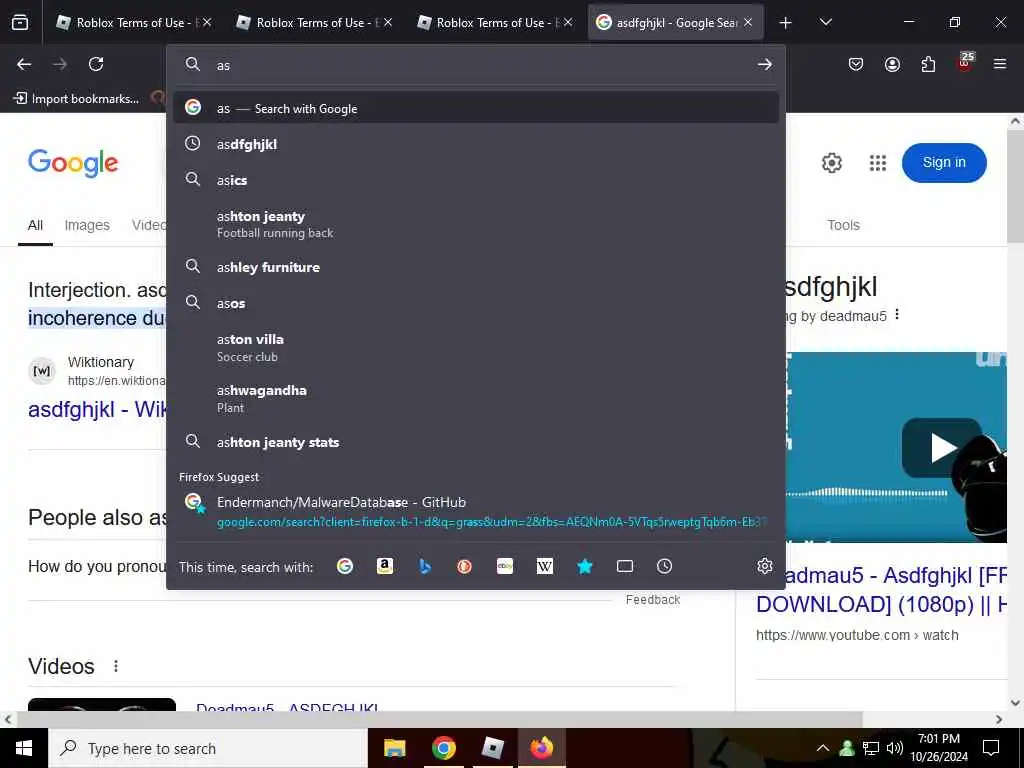The image size is (1024, 768).
Task: Search this time with Amazon icon
Action: coord(385,566)
